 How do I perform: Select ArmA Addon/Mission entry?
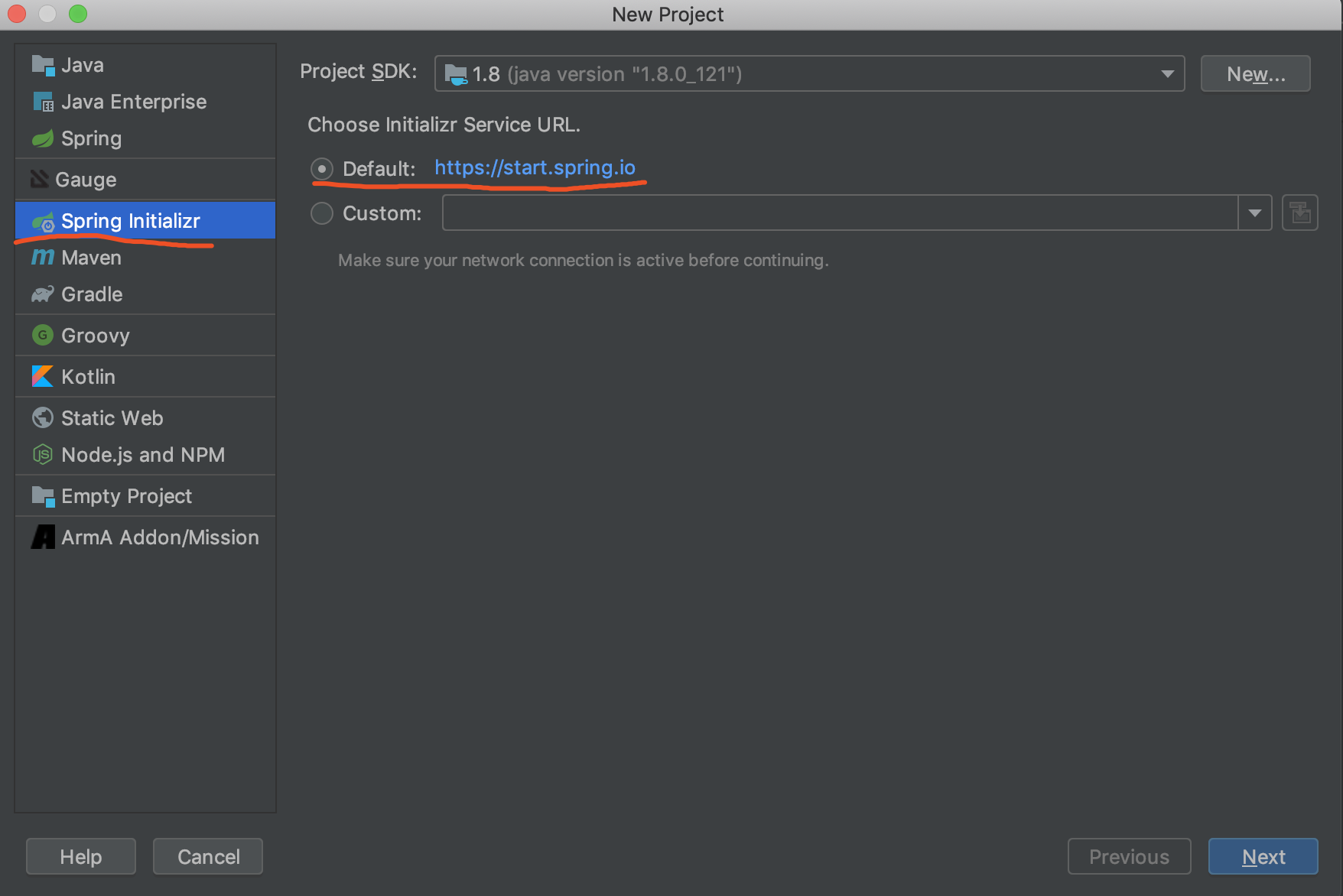pos(145,537)
